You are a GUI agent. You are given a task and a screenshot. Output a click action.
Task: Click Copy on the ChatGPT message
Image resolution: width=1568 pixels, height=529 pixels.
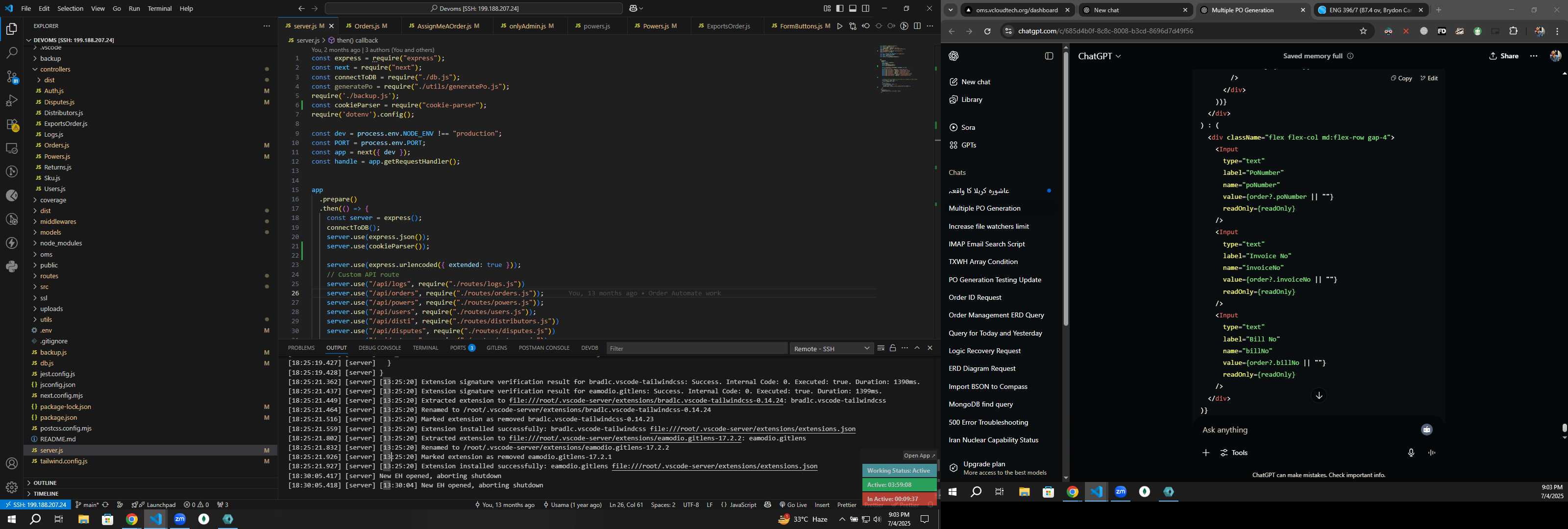point(1401,78)
